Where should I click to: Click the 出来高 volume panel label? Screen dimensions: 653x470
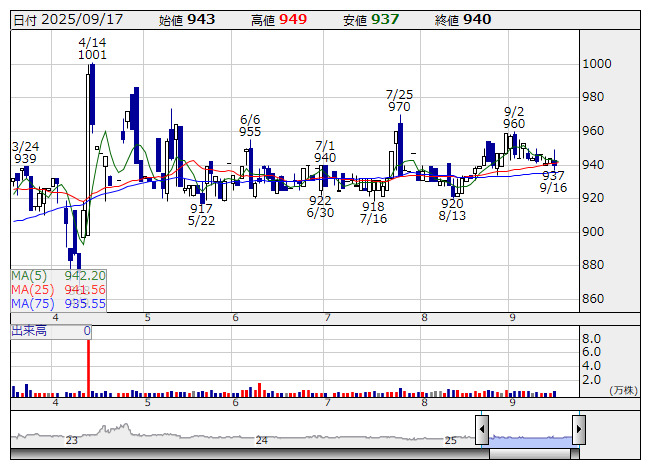(29, 331)
